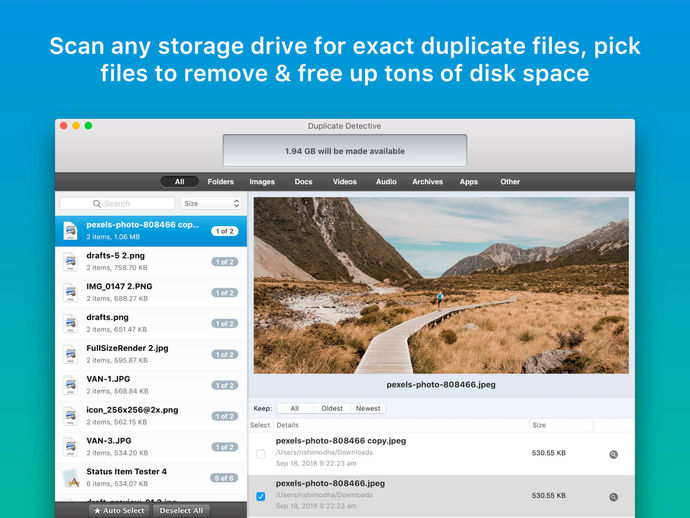Screen dimensions: 690x518
Task: Uncheck the pexels-photo-808466.jpeg checkbox
Action: point(261,496)
